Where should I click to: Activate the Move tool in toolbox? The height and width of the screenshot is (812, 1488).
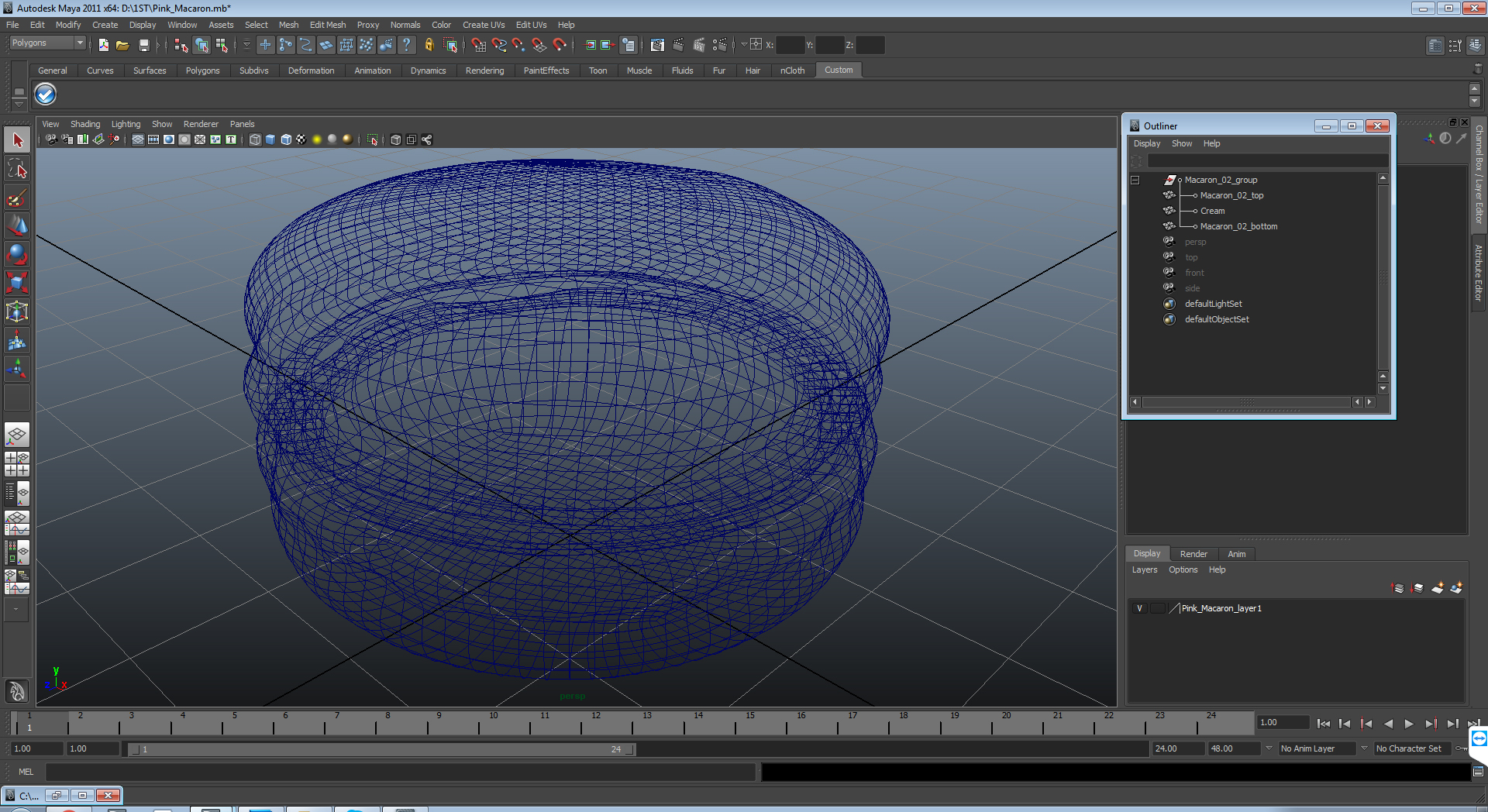click(x=17, y=226)
